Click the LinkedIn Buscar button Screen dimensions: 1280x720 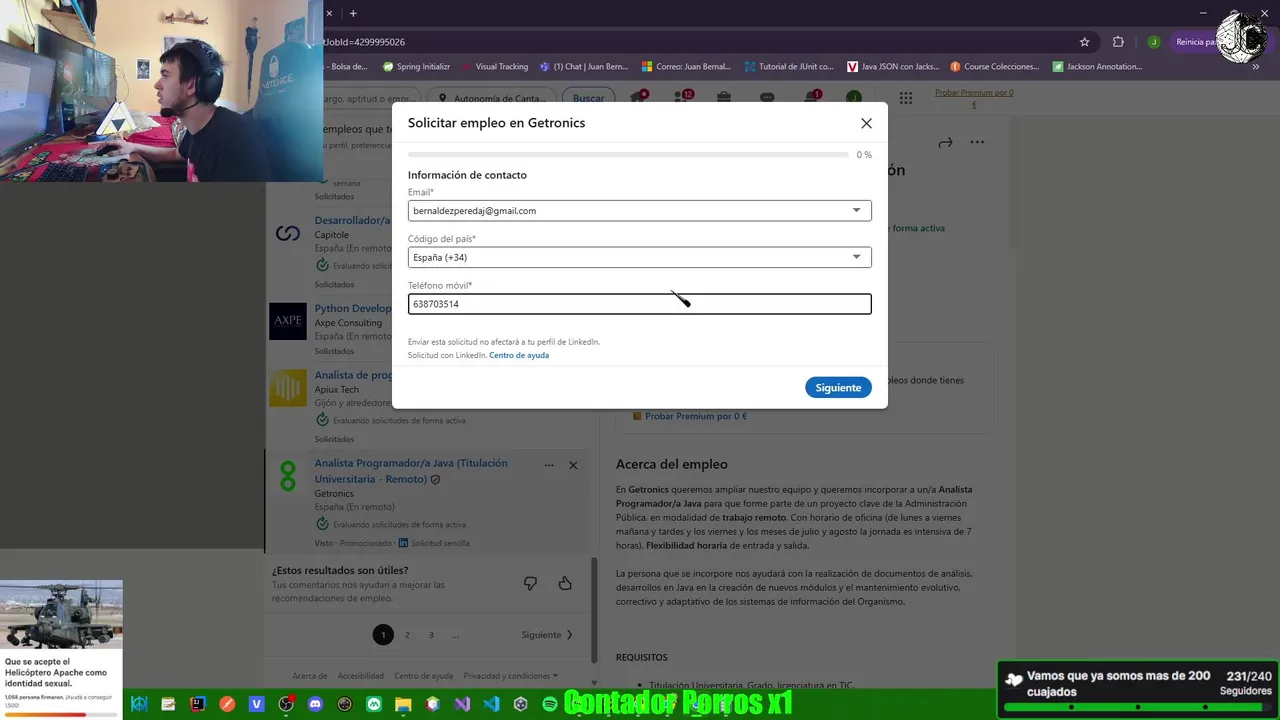[x=589, y=98]
